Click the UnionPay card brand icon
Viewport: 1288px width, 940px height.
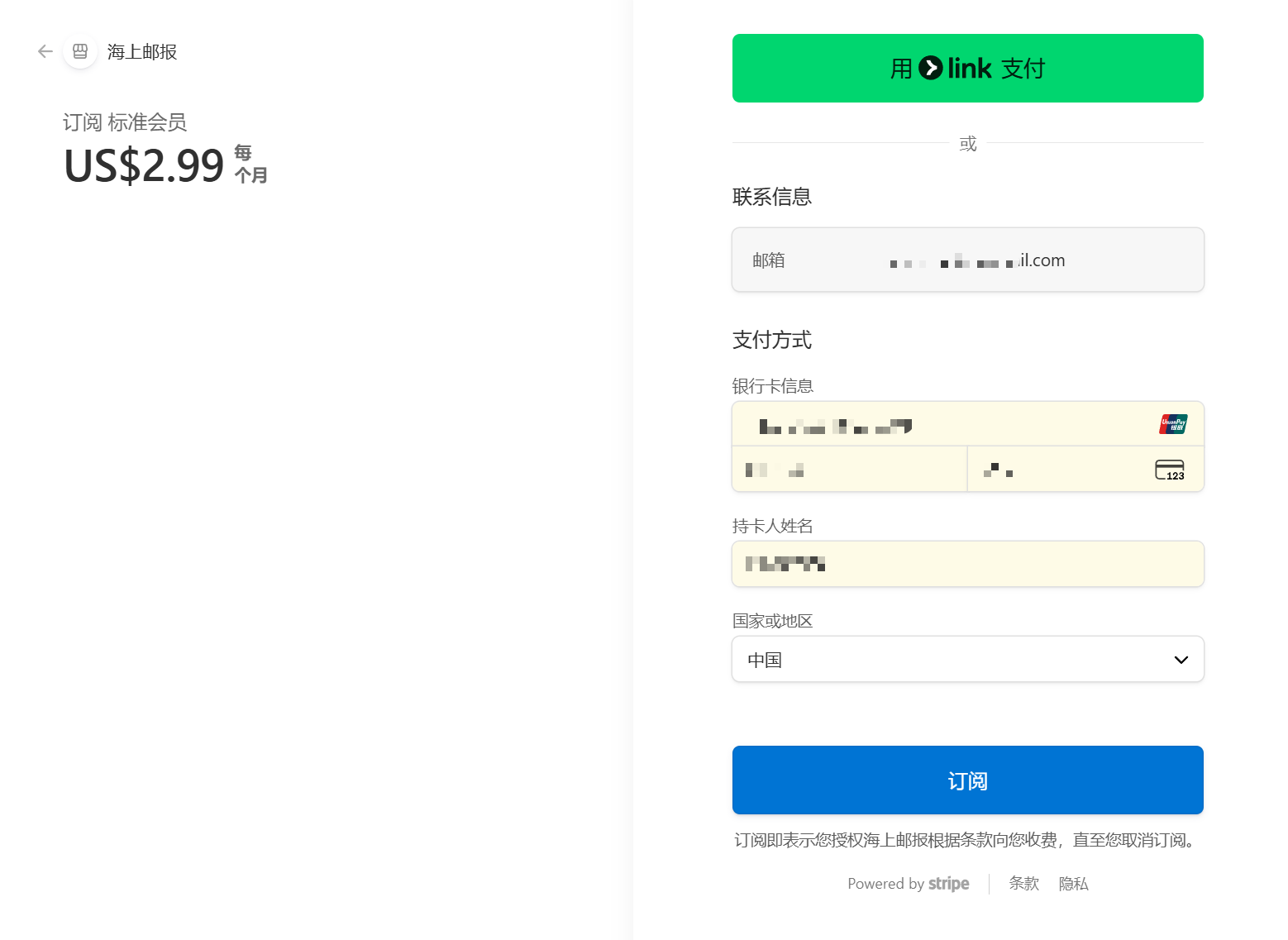point(1173,424)
